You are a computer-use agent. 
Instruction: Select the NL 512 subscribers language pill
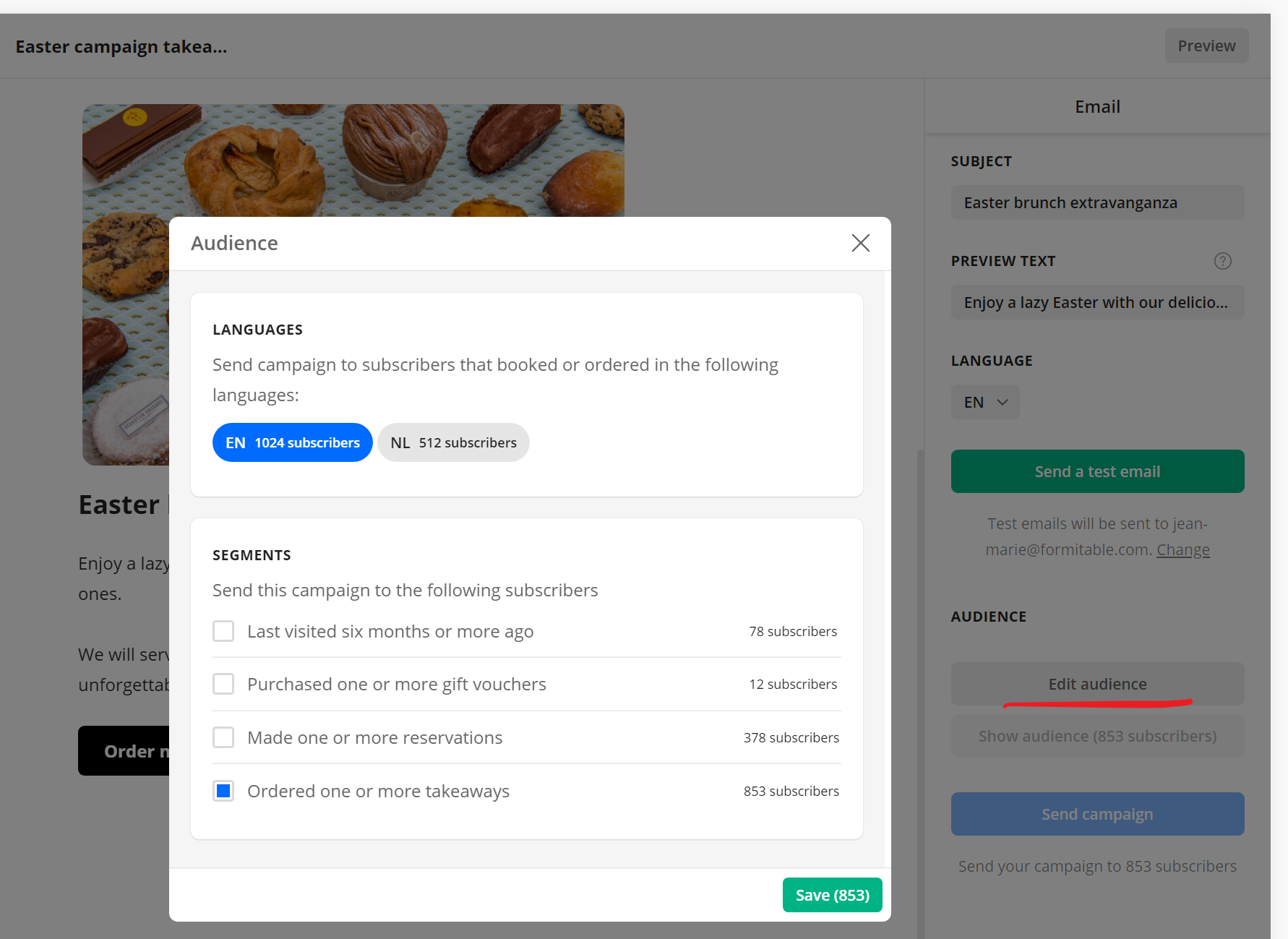point(453,442)
